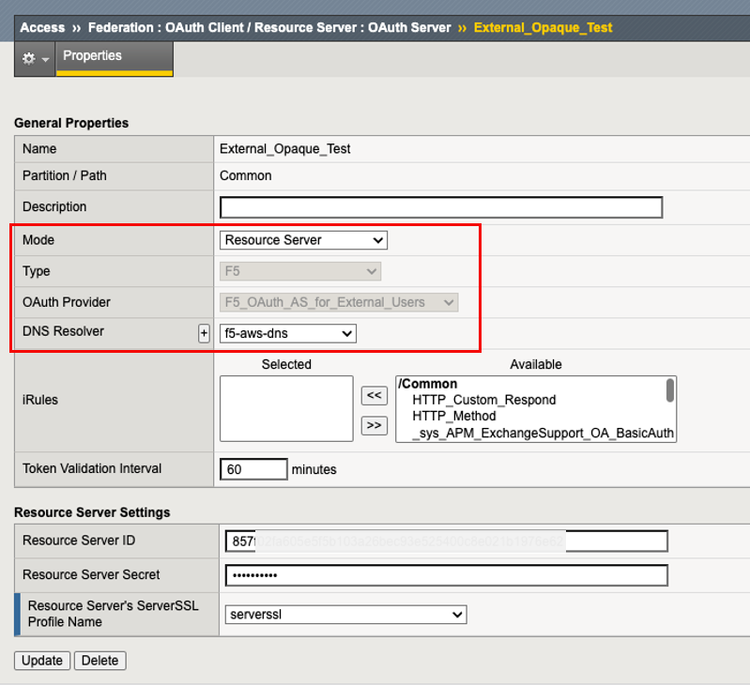This screenshot has height=685, width=750.
Task: Click the Resource Server ID field
Action: pyautogui.click(x=446, y=541)
